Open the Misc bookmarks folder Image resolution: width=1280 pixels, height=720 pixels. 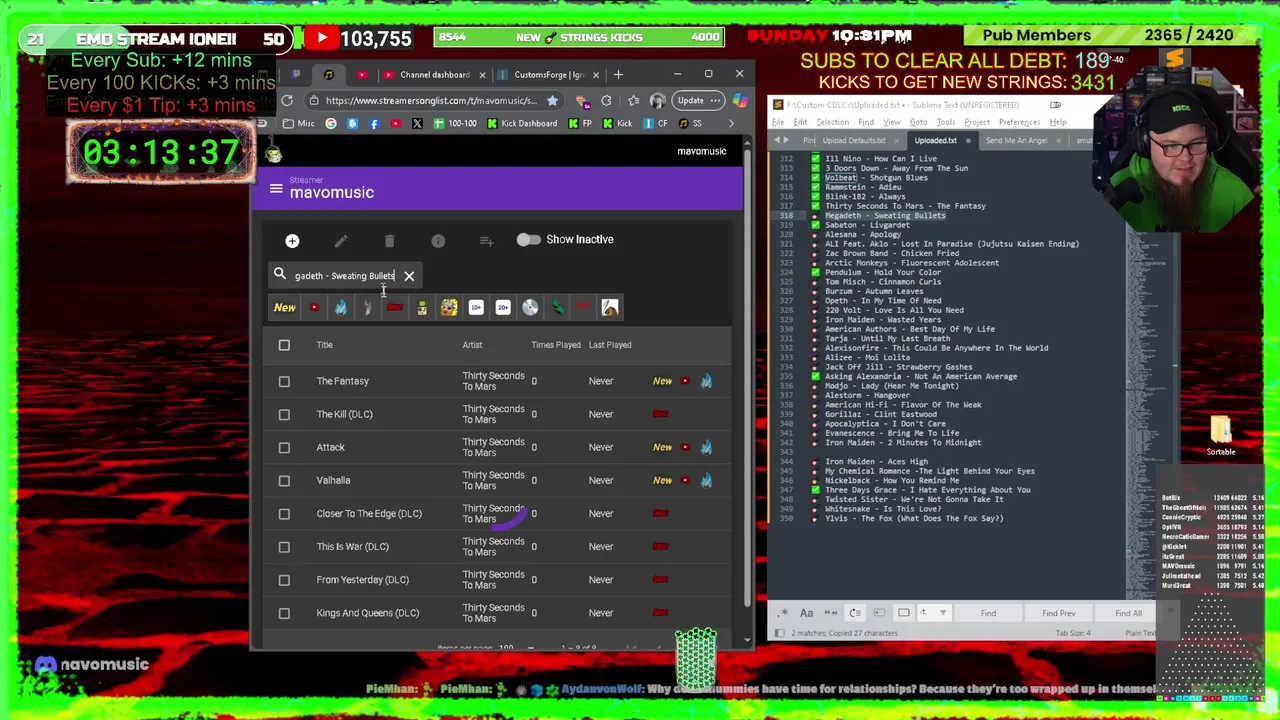point(299,123)
